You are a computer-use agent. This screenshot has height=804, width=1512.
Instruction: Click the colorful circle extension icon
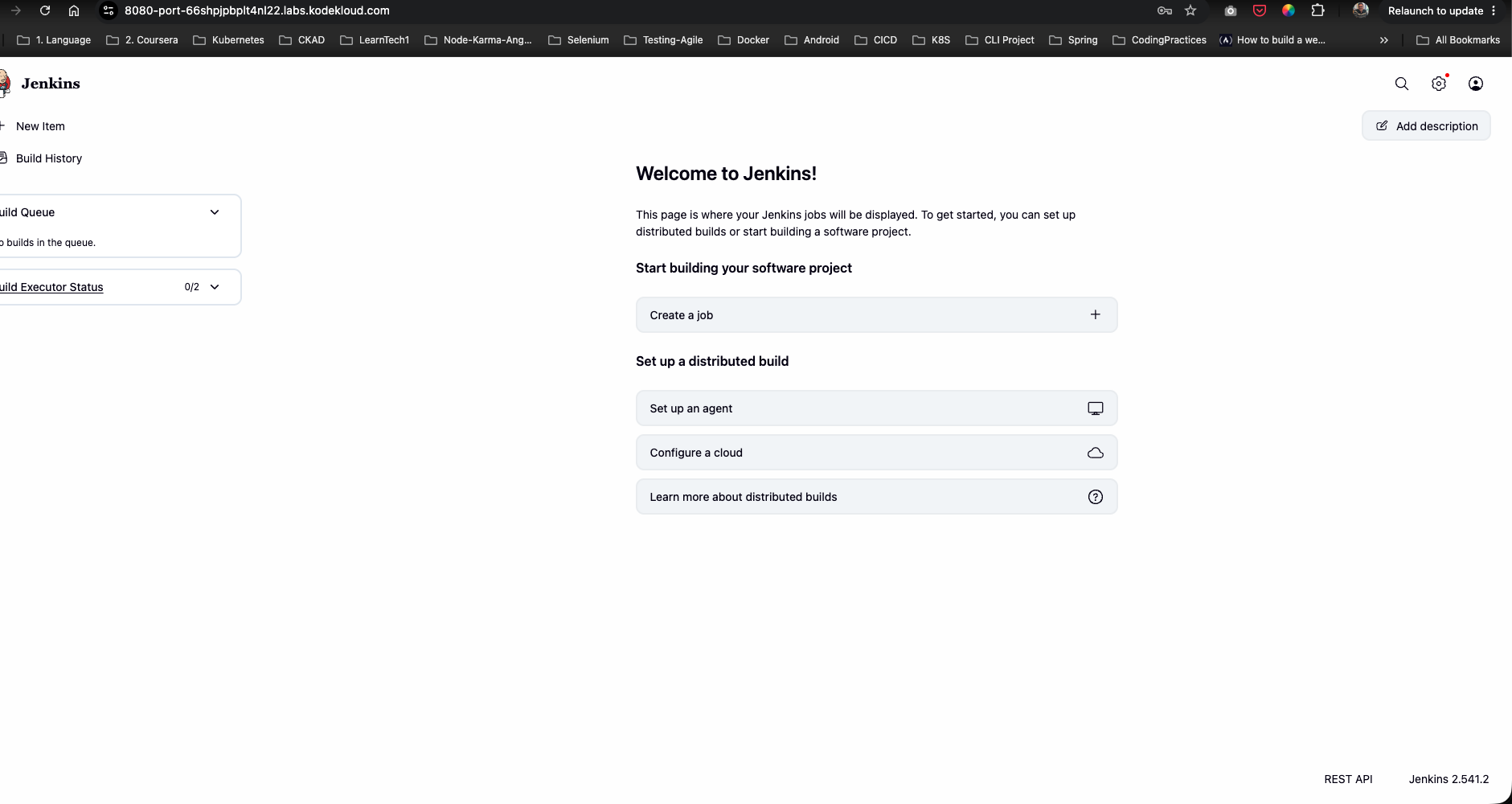coord(1289,10)
